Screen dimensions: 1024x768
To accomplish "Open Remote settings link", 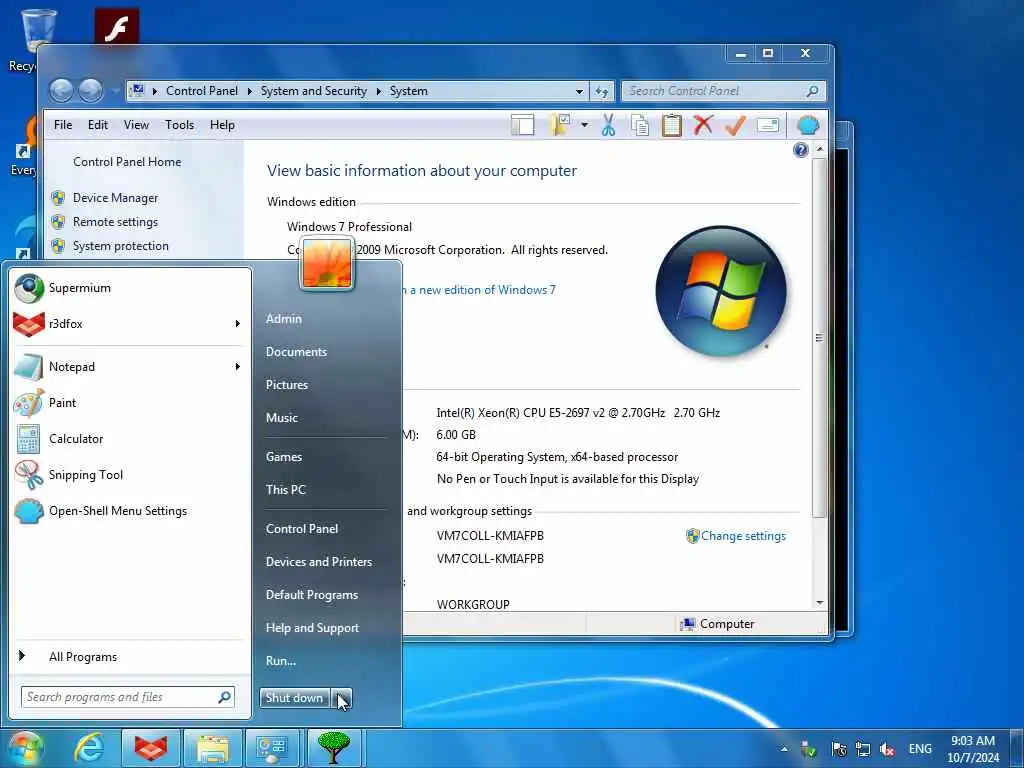I will (115, 222).
